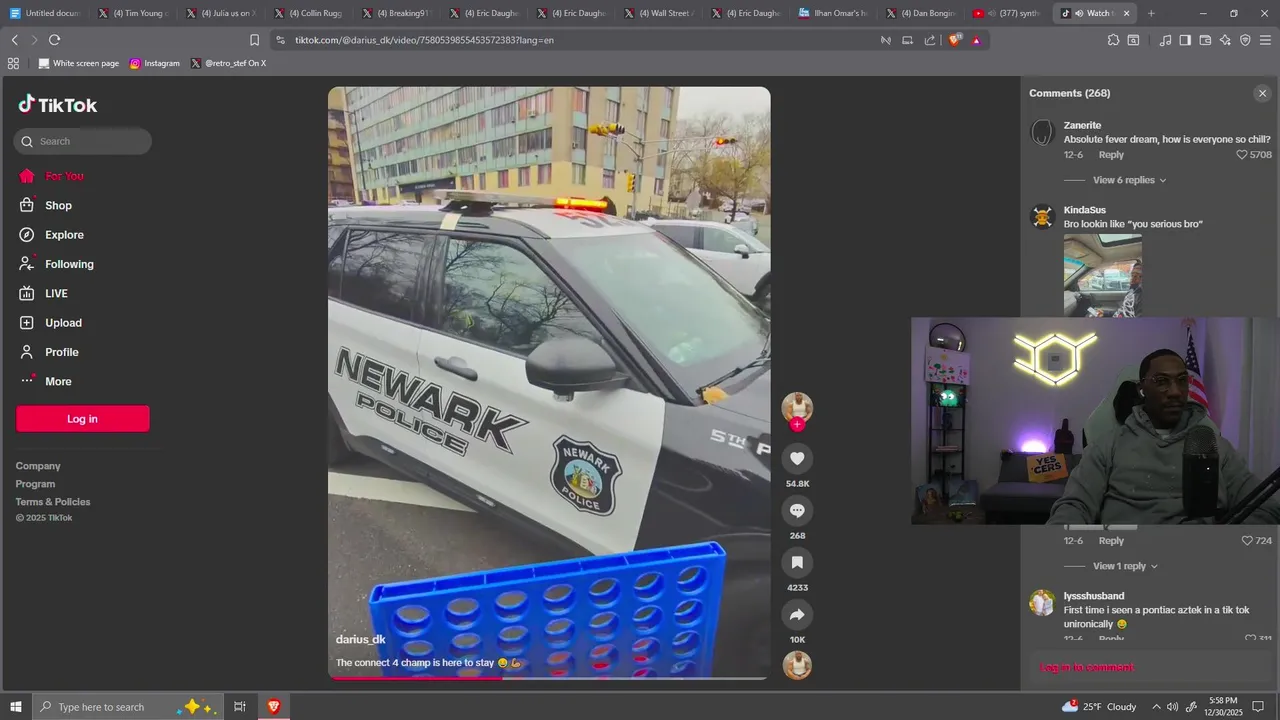Screen dimensions: 1280x720
Task: Open the White screen page bookmark
Action: (78, 63)
